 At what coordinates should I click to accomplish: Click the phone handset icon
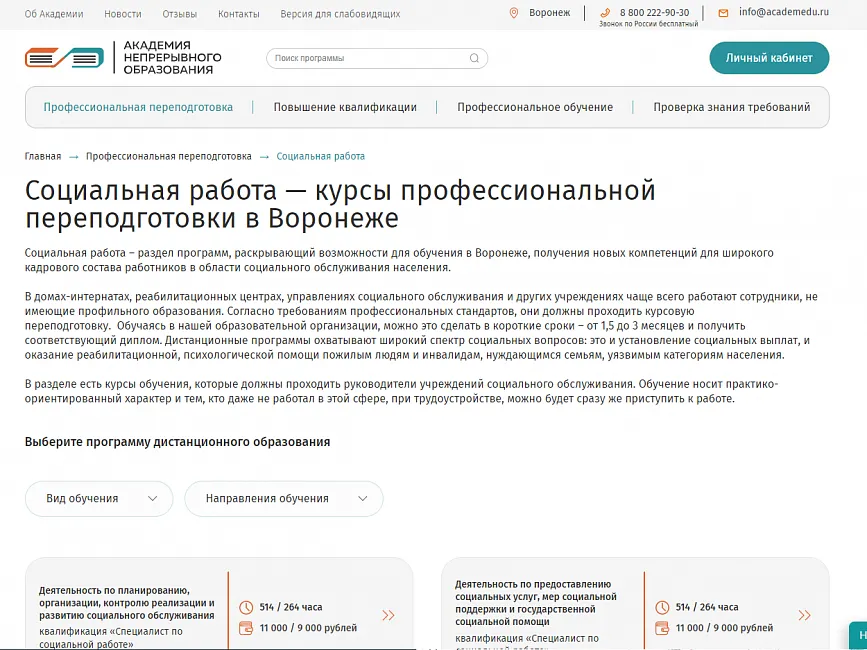click(x=605, y=13)
